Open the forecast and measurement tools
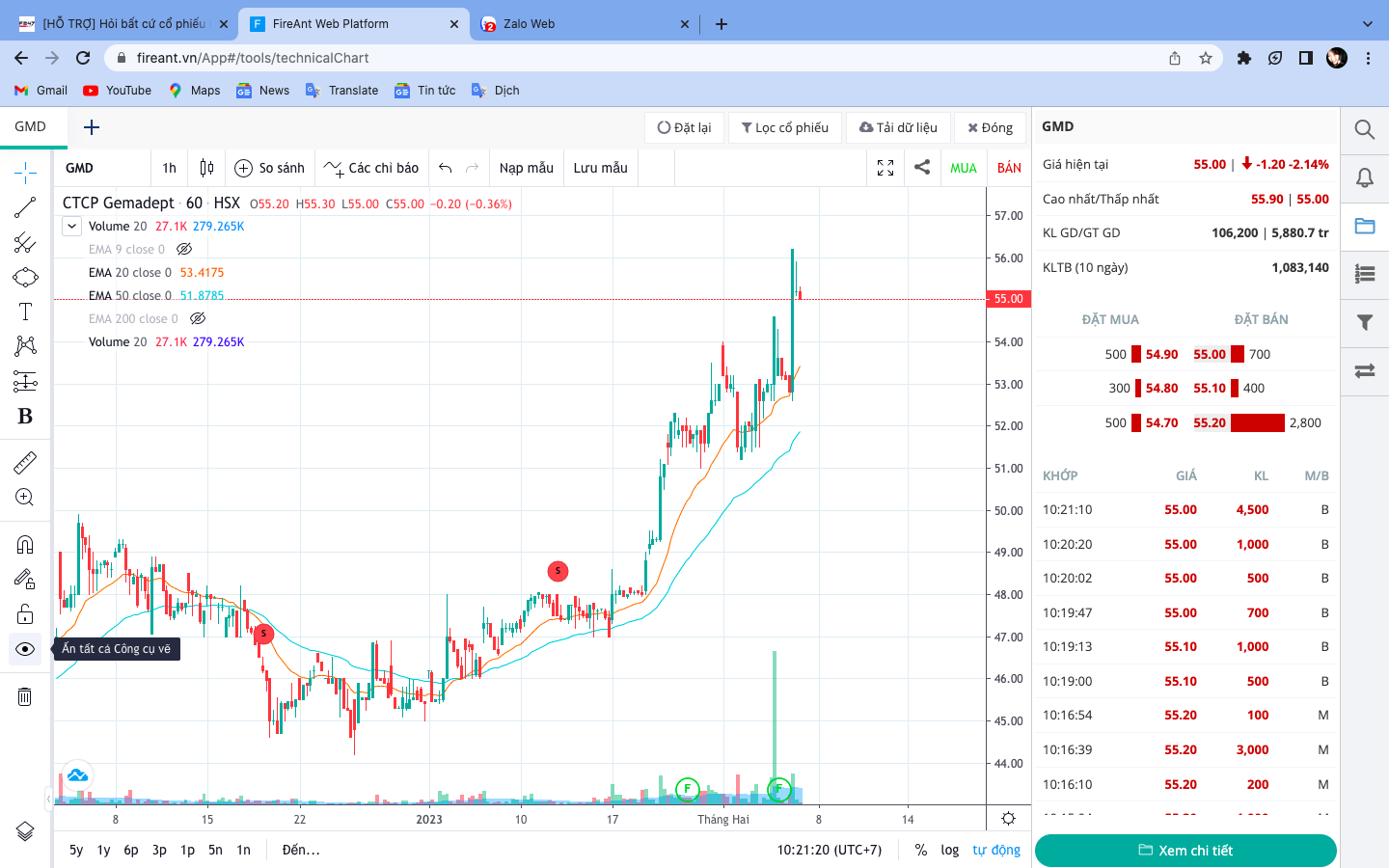 pos(25,382)
